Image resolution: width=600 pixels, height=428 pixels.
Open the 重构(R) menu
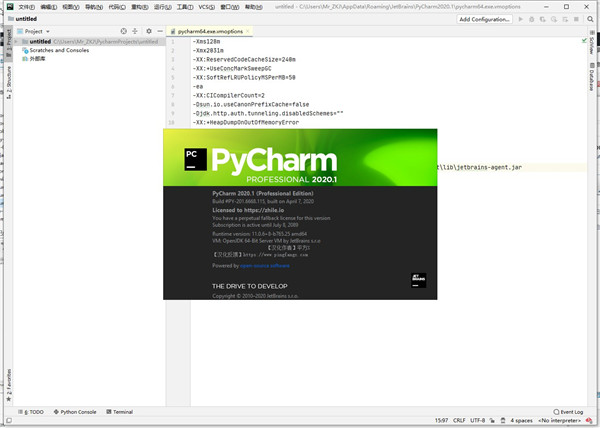click(139, 7)
